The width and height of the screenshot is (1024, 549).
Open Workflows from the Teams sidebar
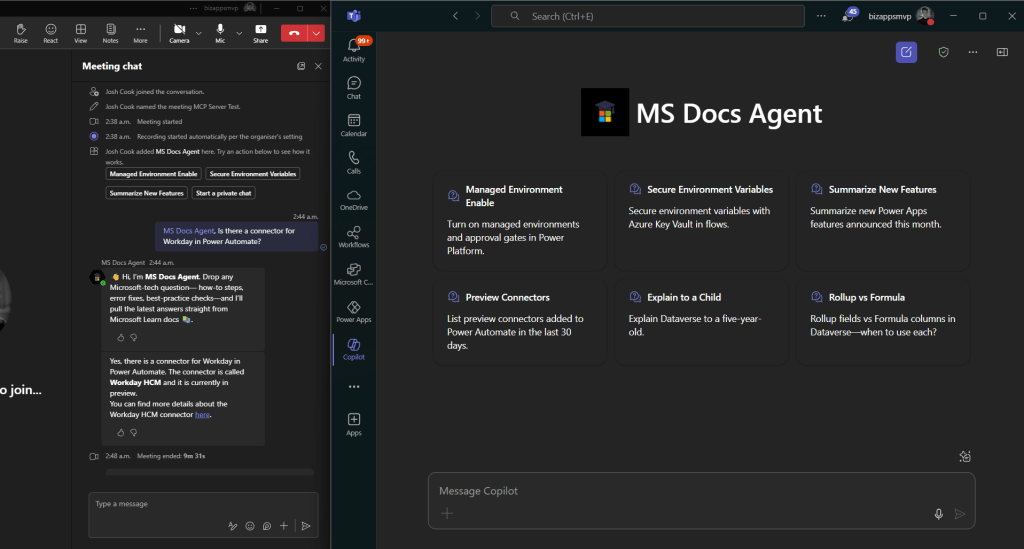[x=353, y=235]
